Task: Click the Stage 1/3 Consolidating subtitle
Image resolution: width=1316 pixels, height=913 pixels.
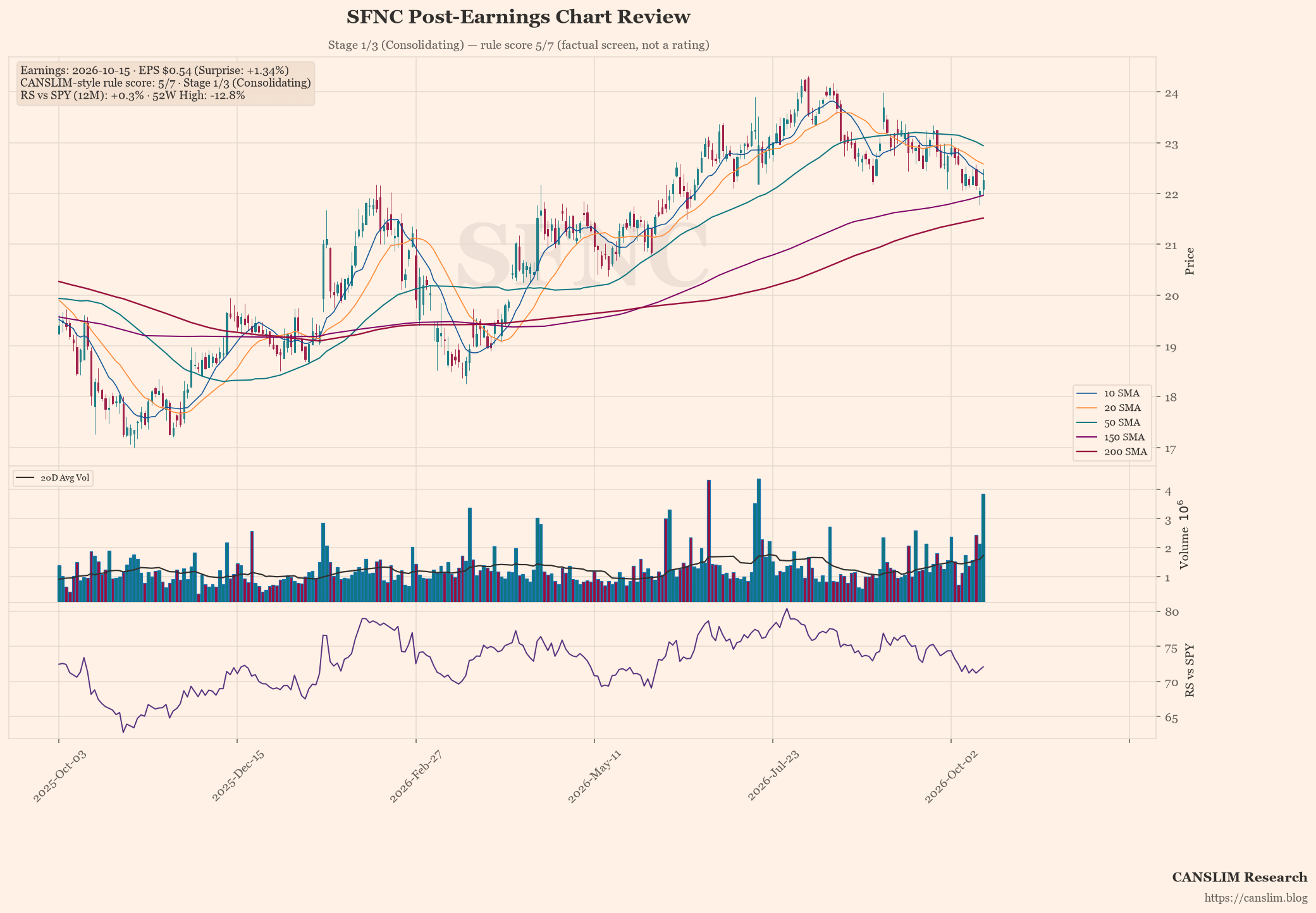Action: (x=519, y=45)
